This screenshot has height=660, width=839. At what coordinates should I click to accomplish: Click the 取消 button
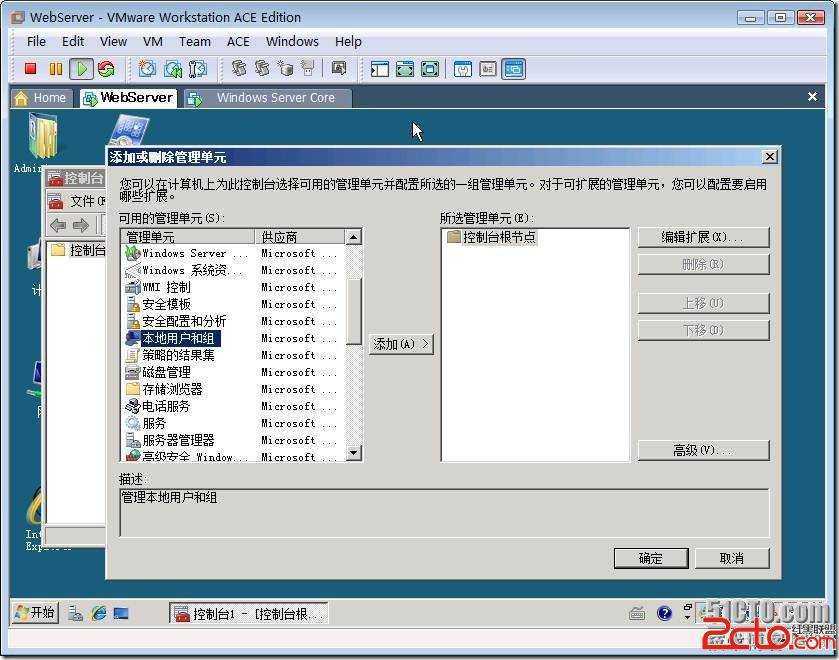pyautogui.click(x=732, y=558)
